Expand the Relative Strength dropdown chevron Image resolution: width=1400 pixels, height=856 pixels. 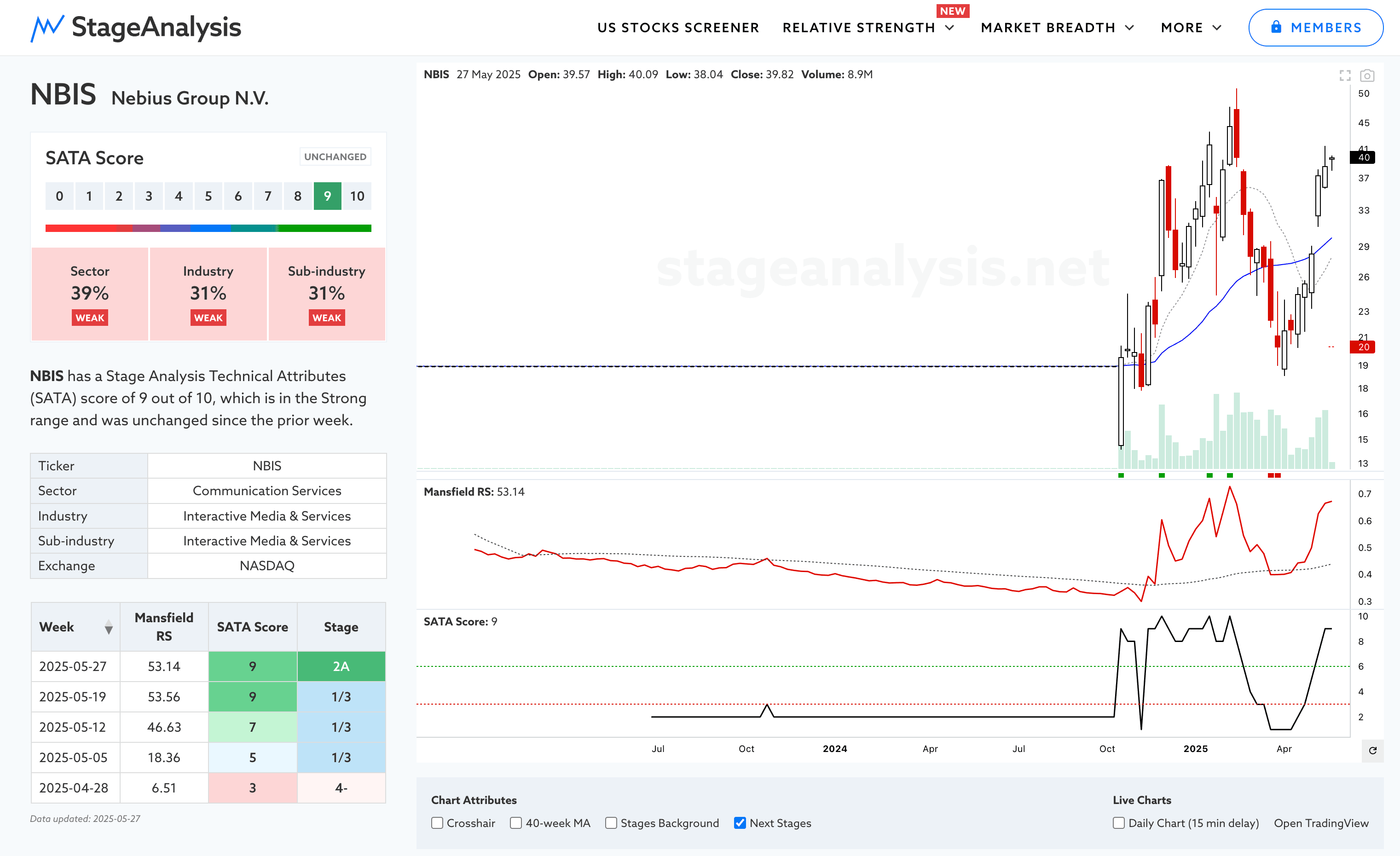click(949, 28)
